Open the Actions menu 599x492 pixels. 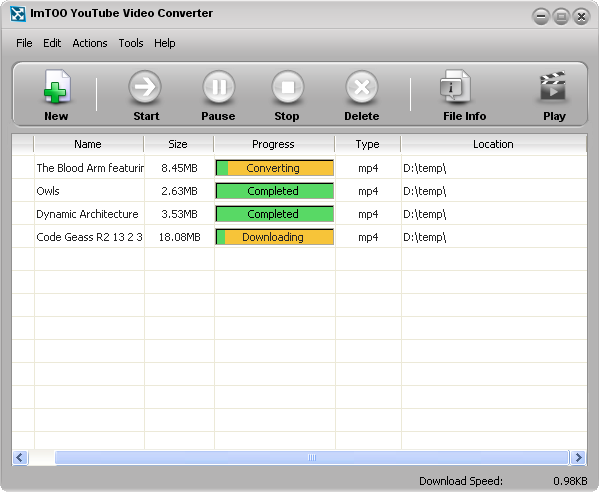pyautogui.click(x=90, y=43)
